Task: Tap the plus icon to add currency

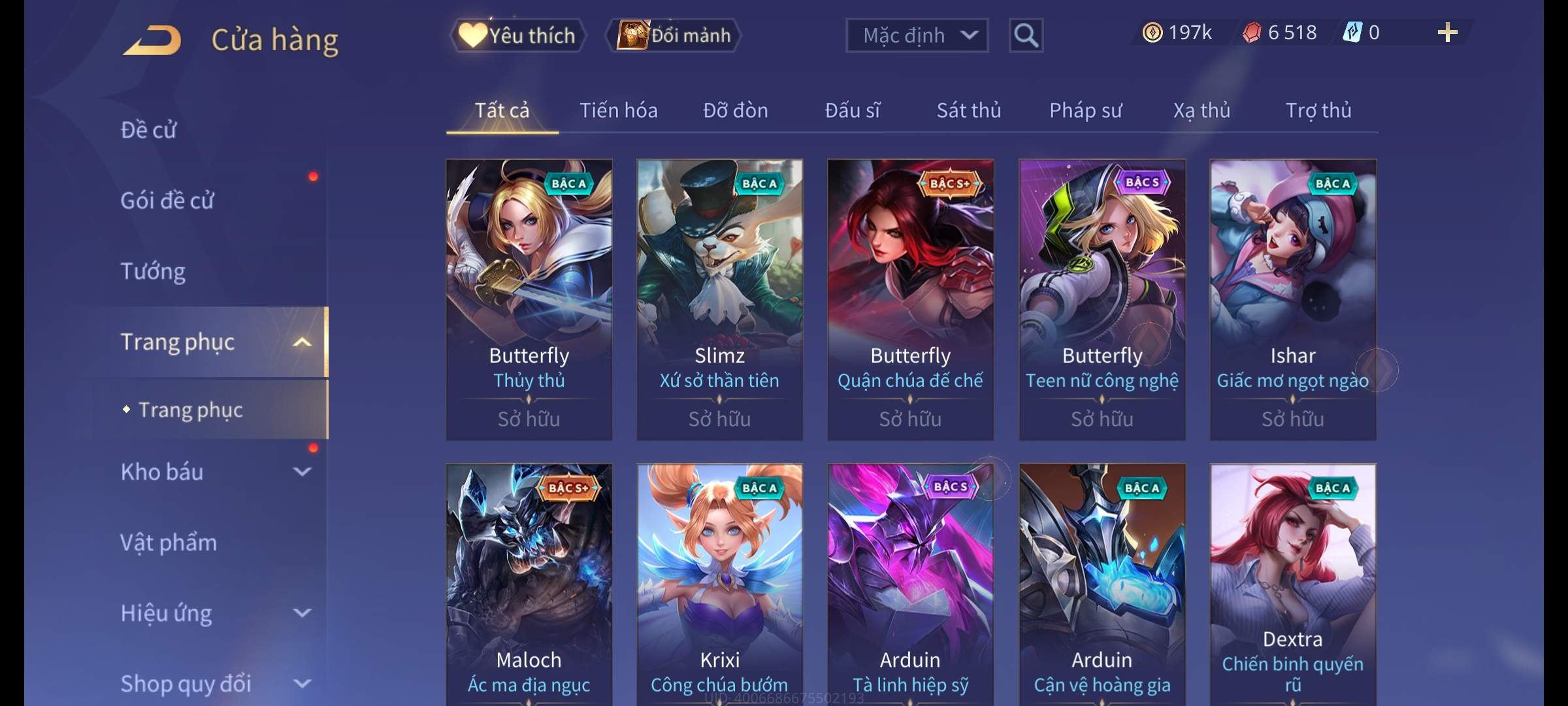Action: 1448,33
